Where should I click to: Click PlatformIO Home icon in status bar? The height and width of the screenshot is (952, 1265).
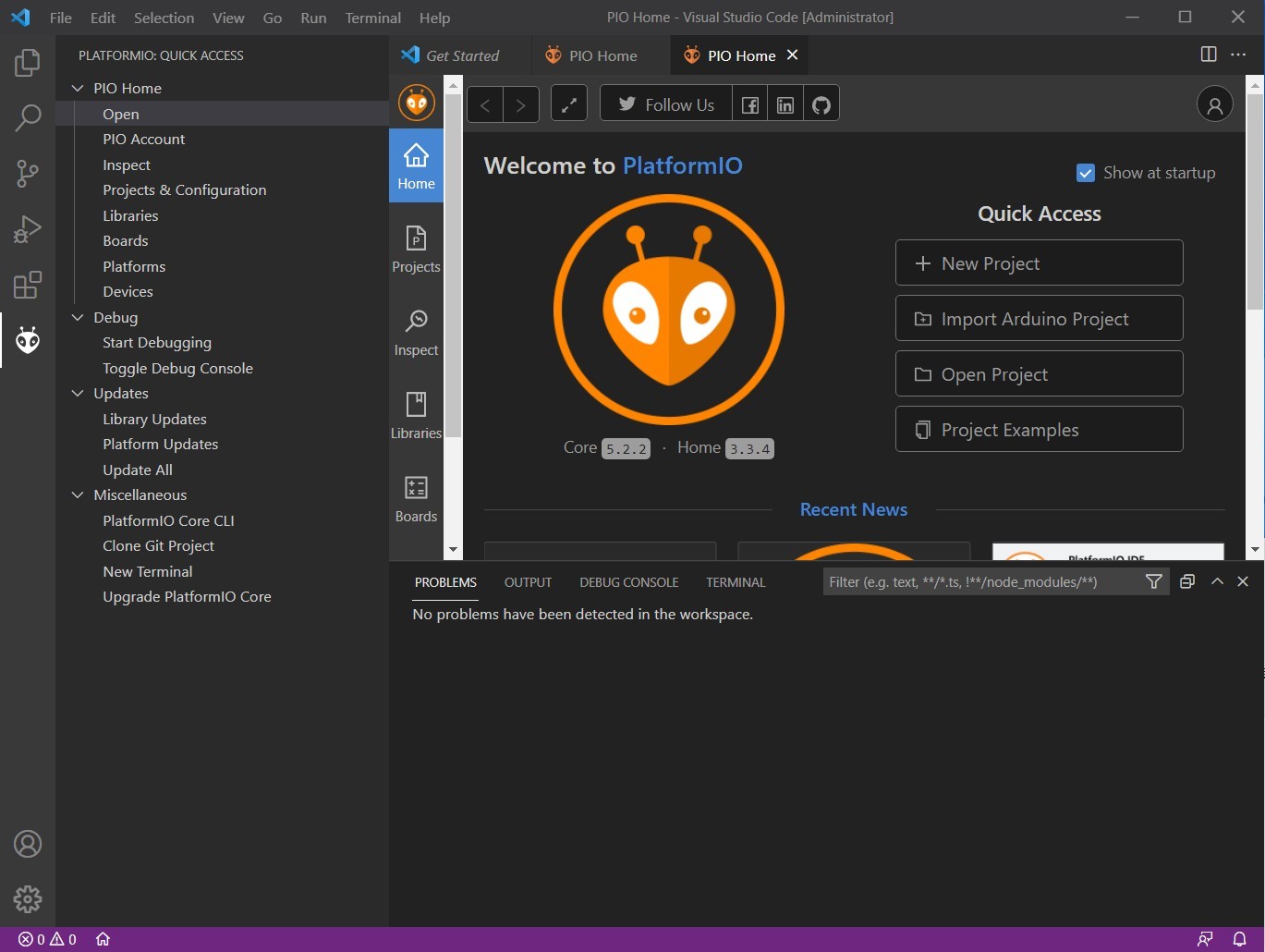pyautogui.click(x=103, y=939)
